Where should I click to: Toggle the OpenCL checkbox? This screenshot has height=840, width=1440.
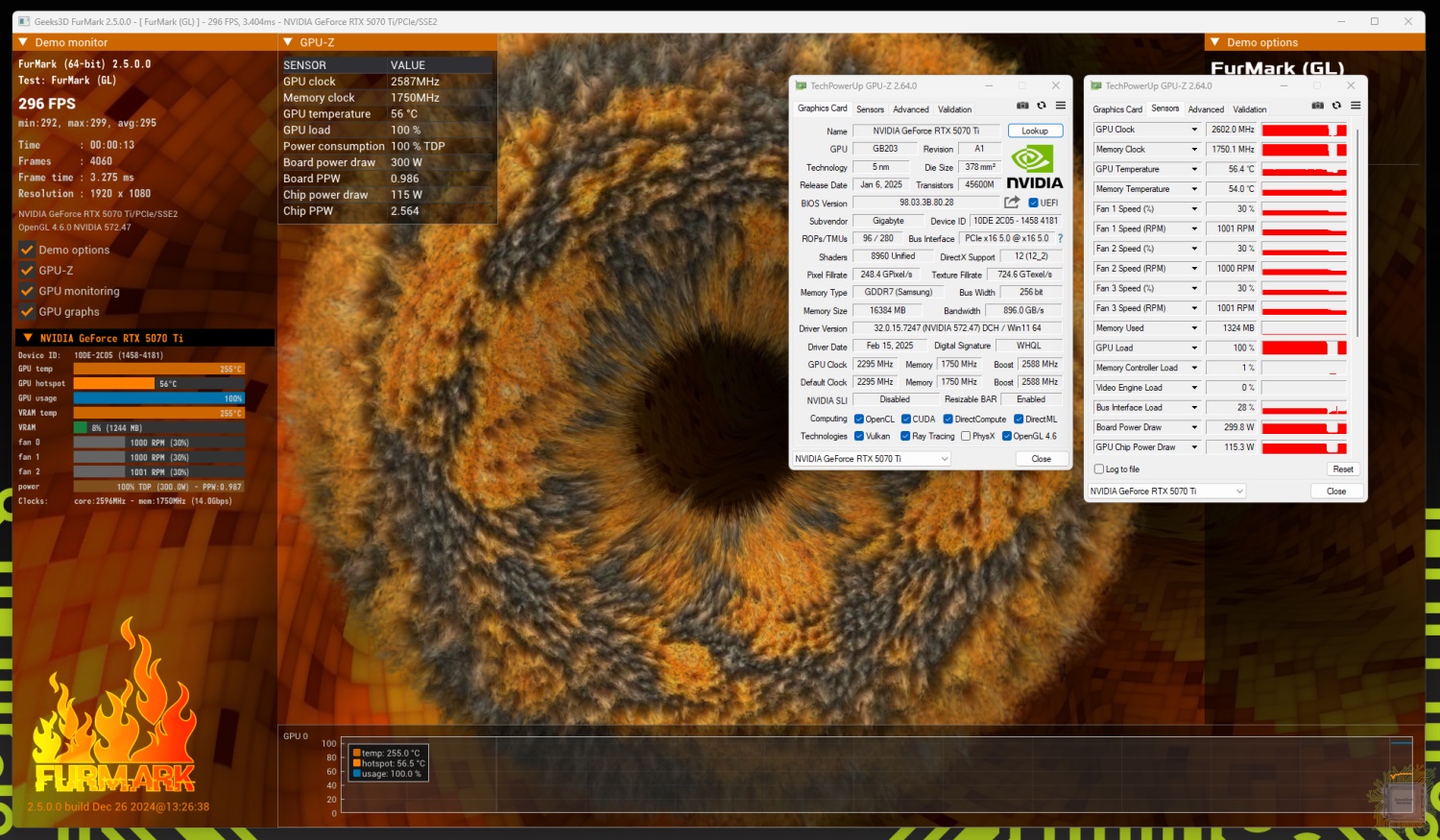tap(859, 419)
